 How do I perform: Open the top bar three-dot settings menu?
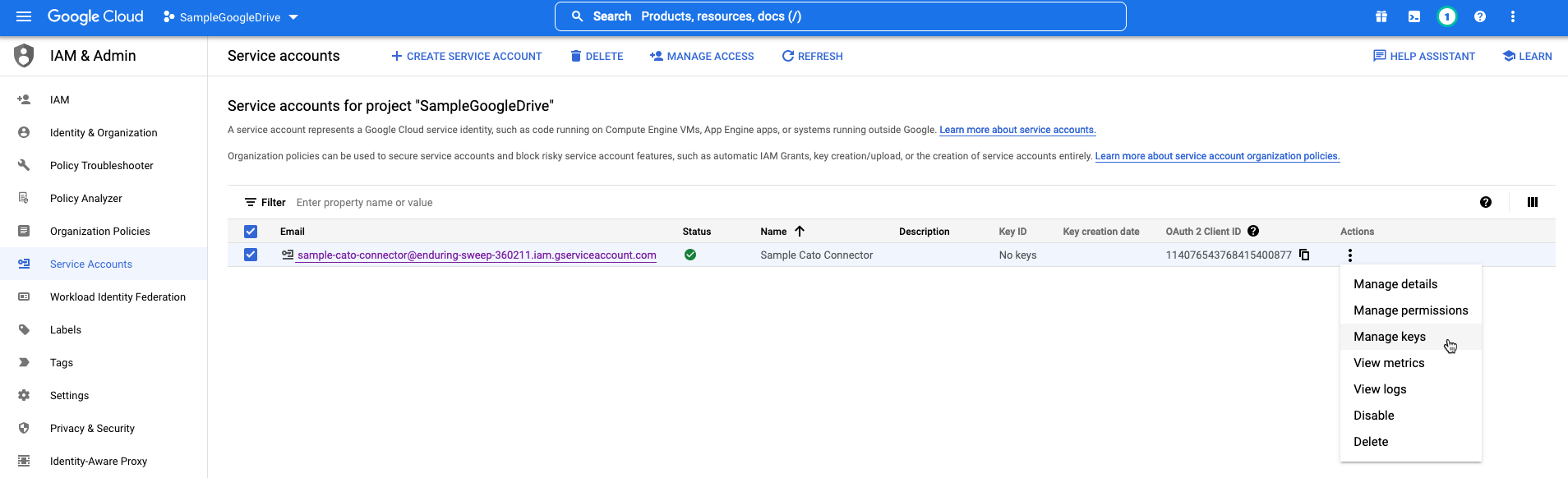(x=1513, y=16)
